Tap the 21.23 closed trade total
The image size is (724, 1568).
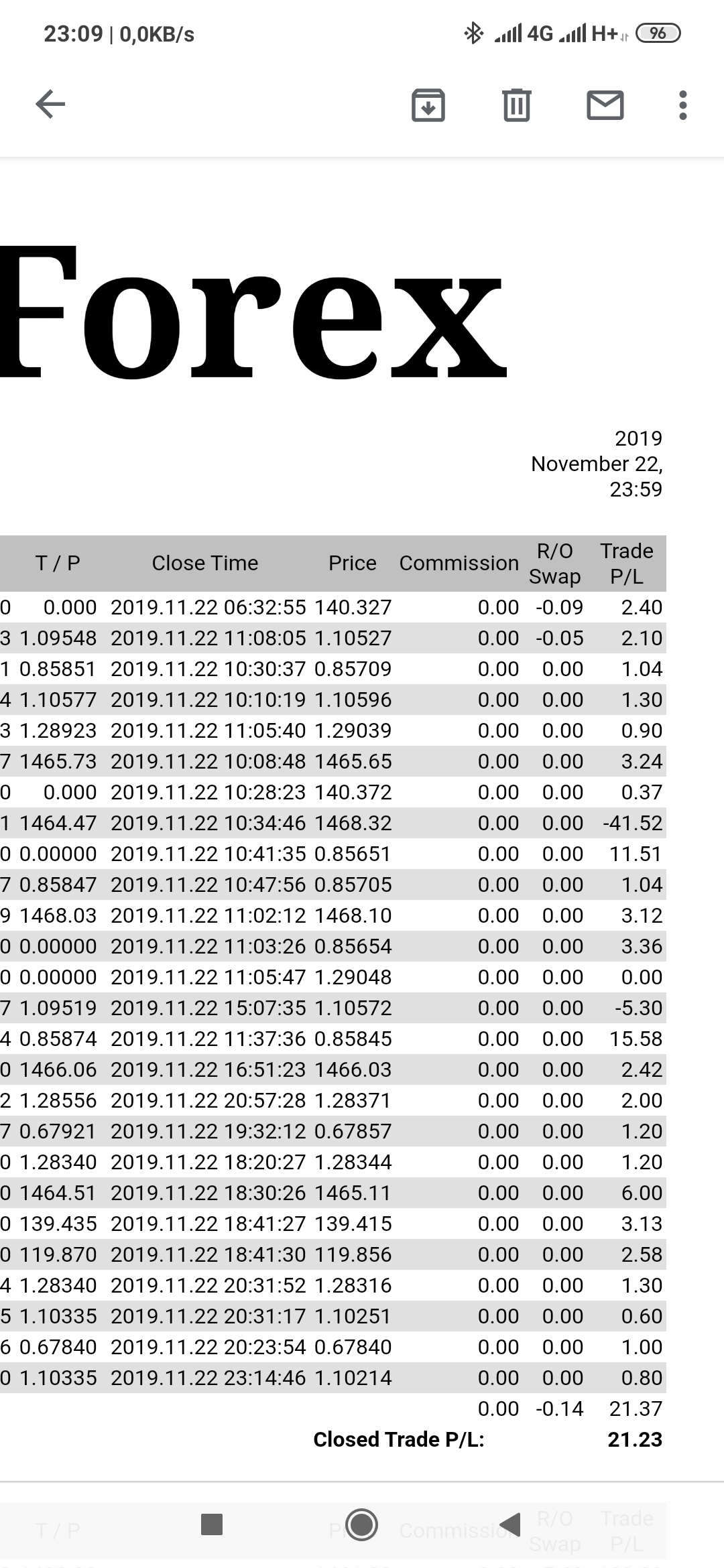point(634,1439)
